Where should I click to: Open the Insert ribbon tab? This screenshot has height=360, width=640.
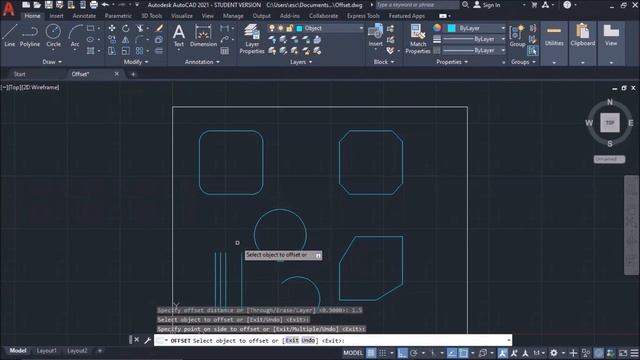[56, 16]
